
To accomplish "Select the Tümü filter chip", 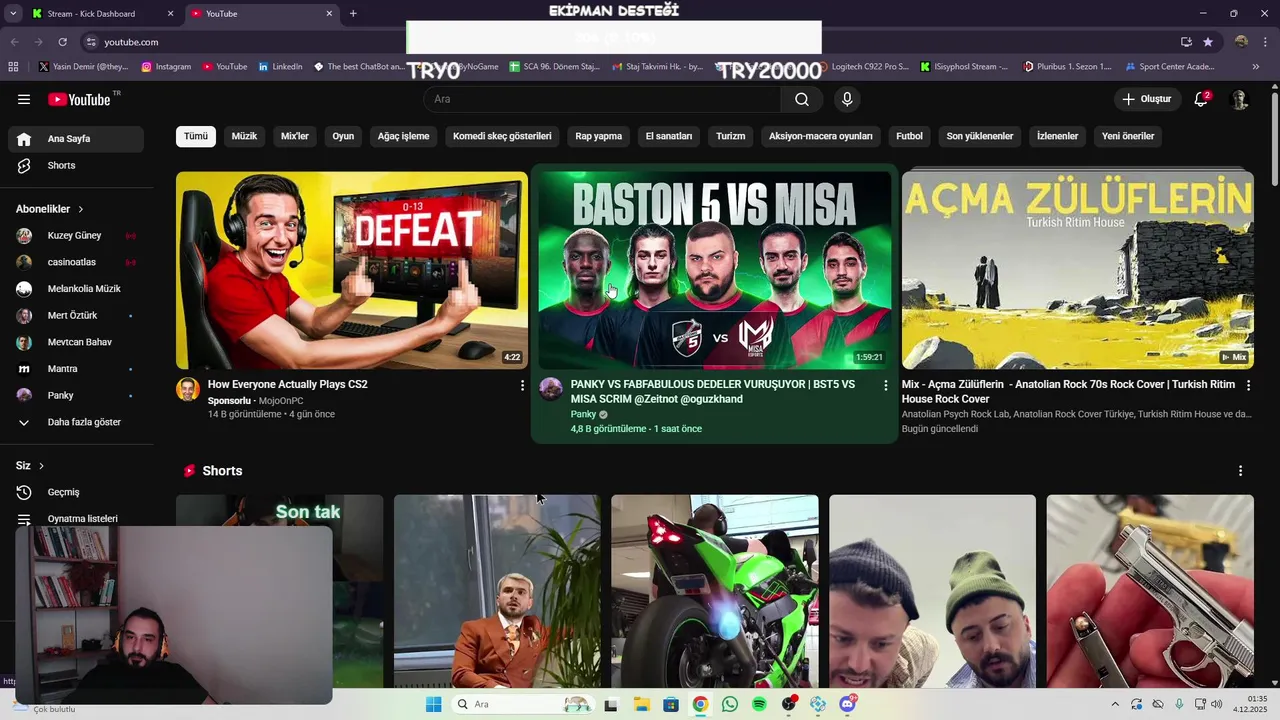I will (x=196, y=136).
